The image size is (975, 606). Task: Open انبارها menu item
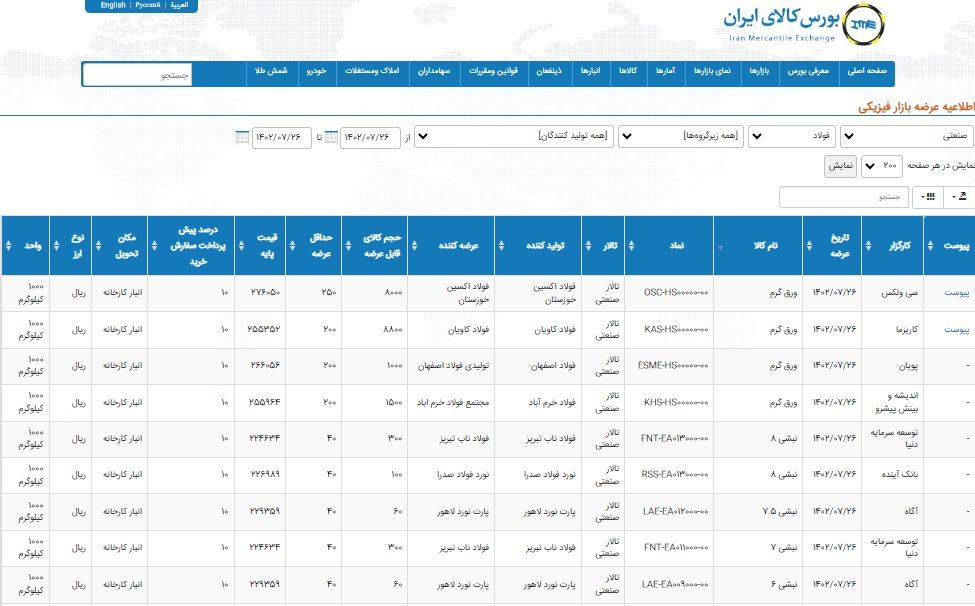[591, 71]
